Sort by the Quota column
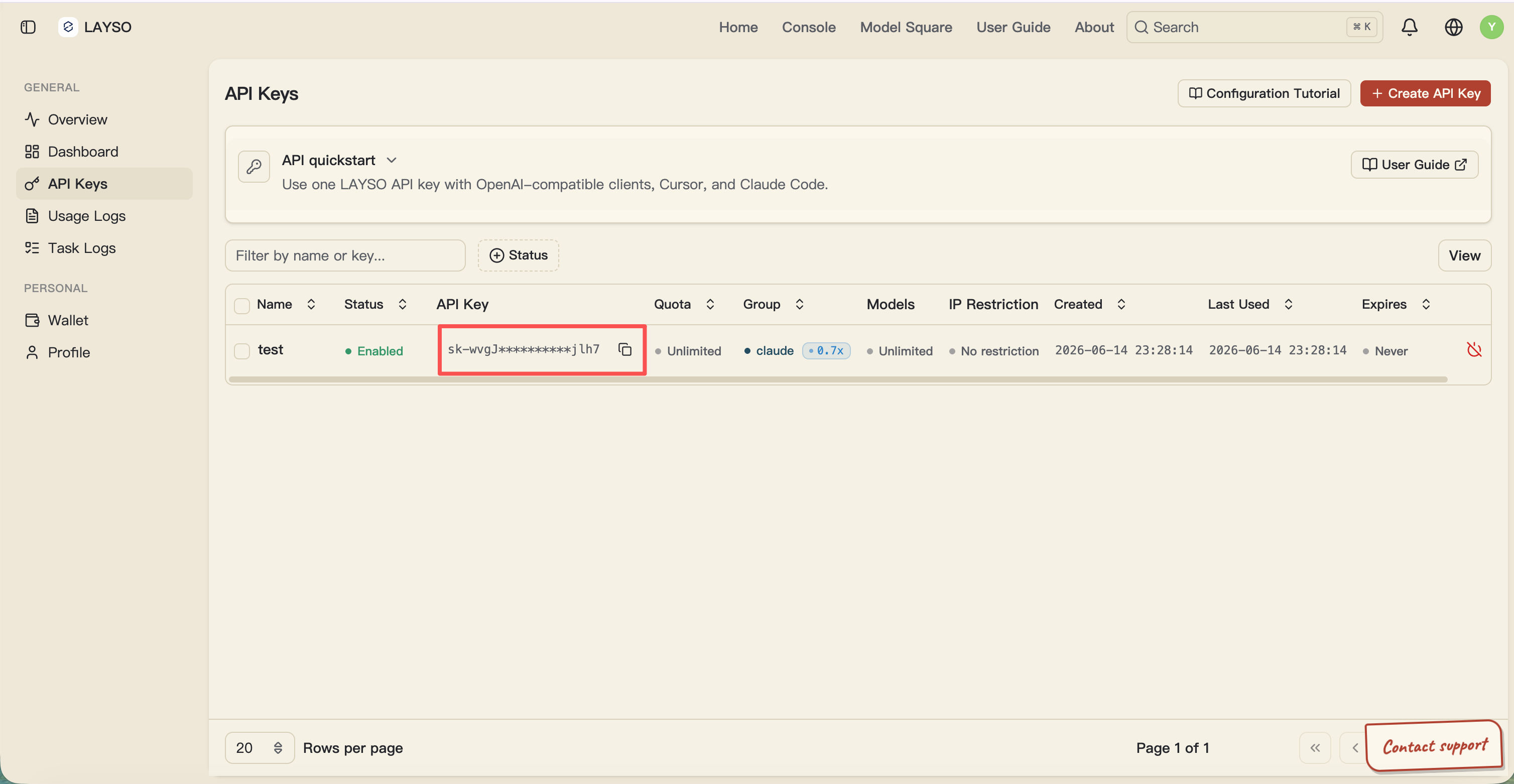 [x=684, y=304]
